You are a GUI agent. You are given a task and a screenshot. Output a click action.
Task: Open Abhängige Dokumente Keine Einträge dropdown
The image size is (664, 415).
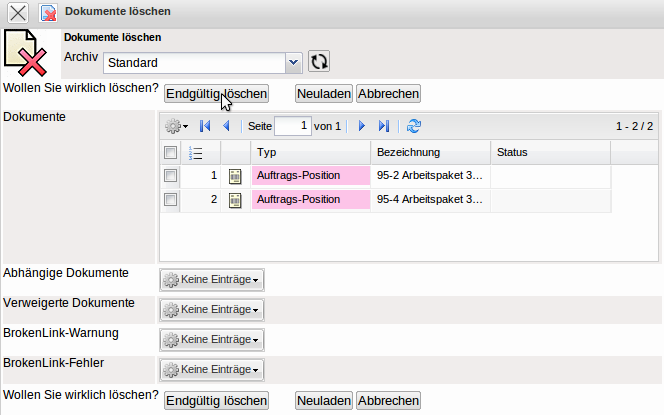[x=212, y=280]
